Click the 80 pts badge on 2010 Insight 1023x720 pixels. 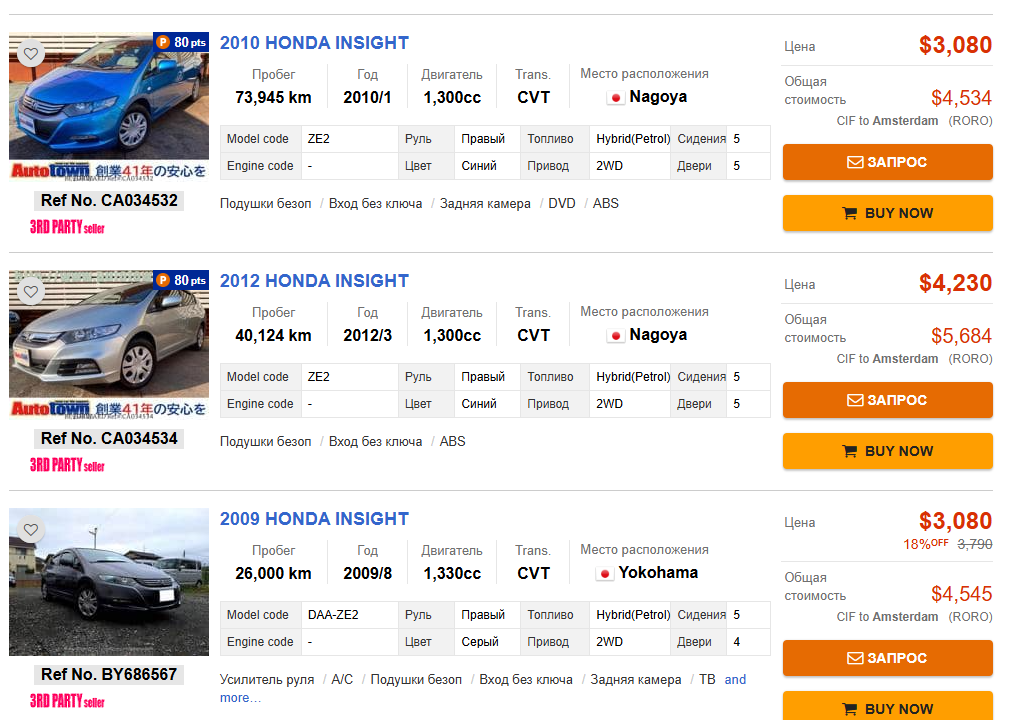181,42
